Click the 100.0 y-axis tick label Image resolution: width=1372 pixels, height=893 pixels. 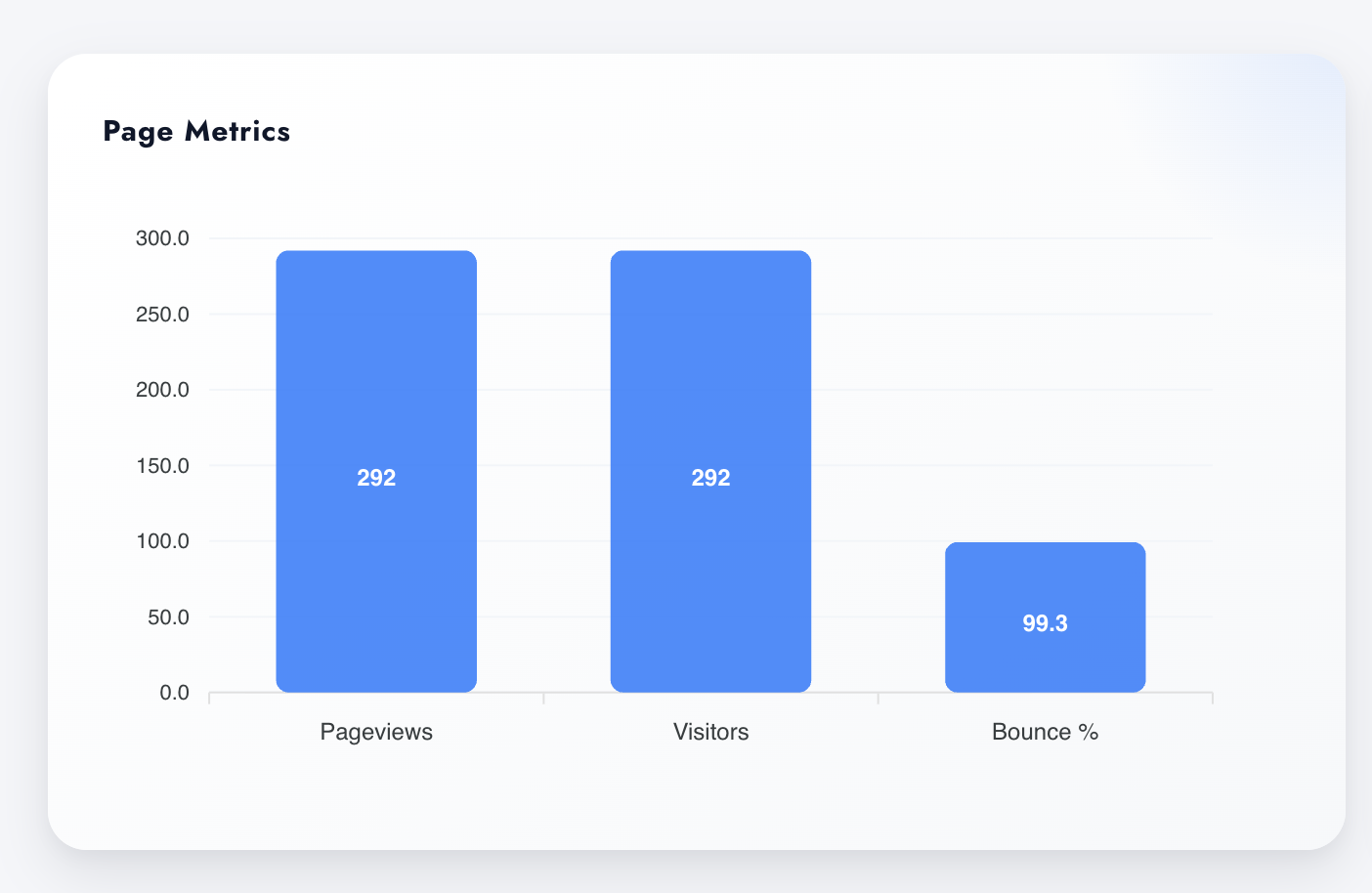click(x=162, y=541)
